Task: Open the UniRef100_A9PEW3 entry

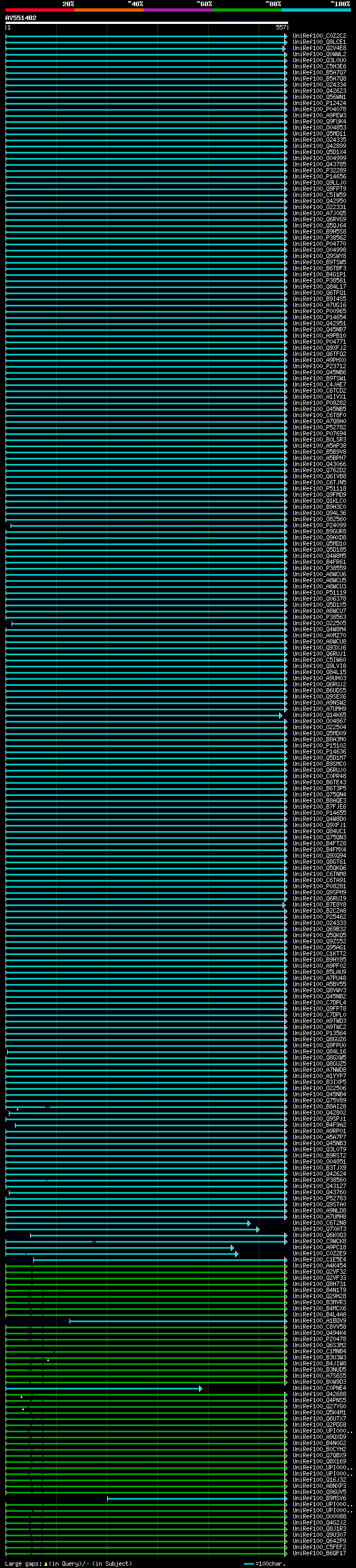Action: point(319,115)
